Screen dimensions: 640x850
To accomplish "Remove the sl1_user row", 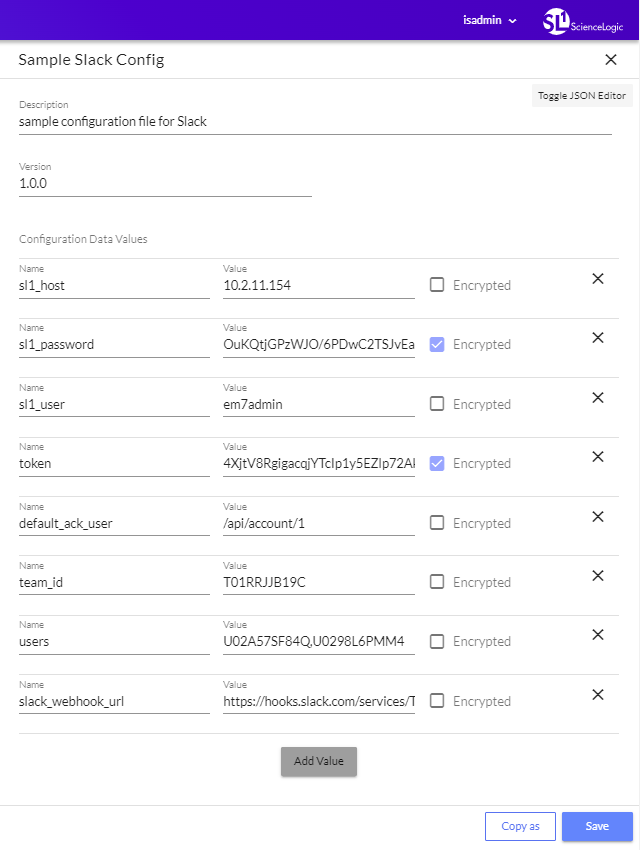I will [x=597, y=398].
